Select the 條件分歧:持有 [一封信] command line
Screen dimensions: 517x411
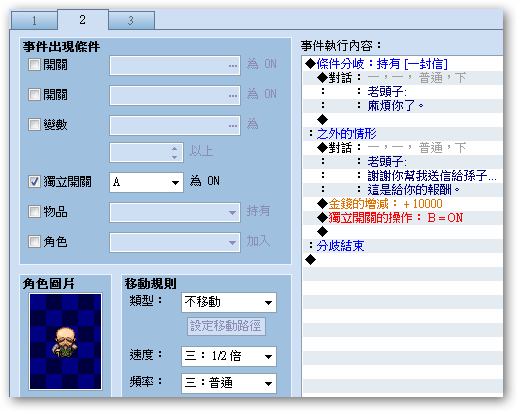[403, 64]
